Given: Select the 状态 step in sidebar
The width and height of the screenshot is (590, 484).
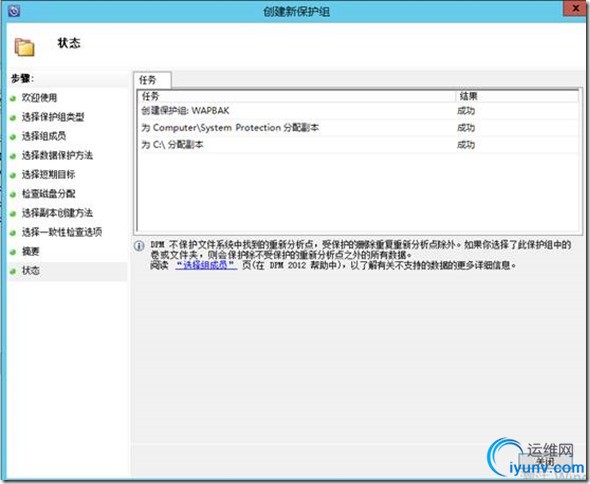Looking at the screenshot, I should [x=30, y=271].
